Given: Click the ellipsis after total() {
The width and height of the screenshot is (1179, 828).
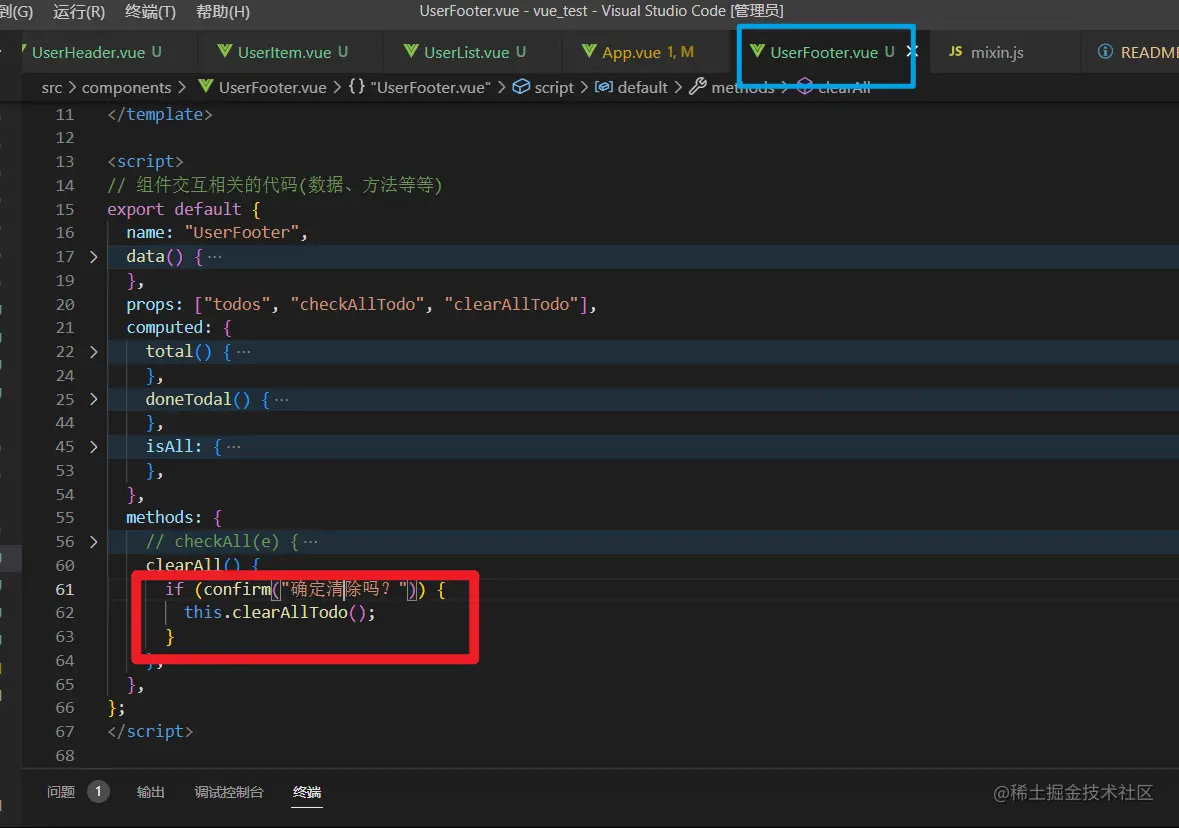Looking at the screenshot, I should point(243,351).
